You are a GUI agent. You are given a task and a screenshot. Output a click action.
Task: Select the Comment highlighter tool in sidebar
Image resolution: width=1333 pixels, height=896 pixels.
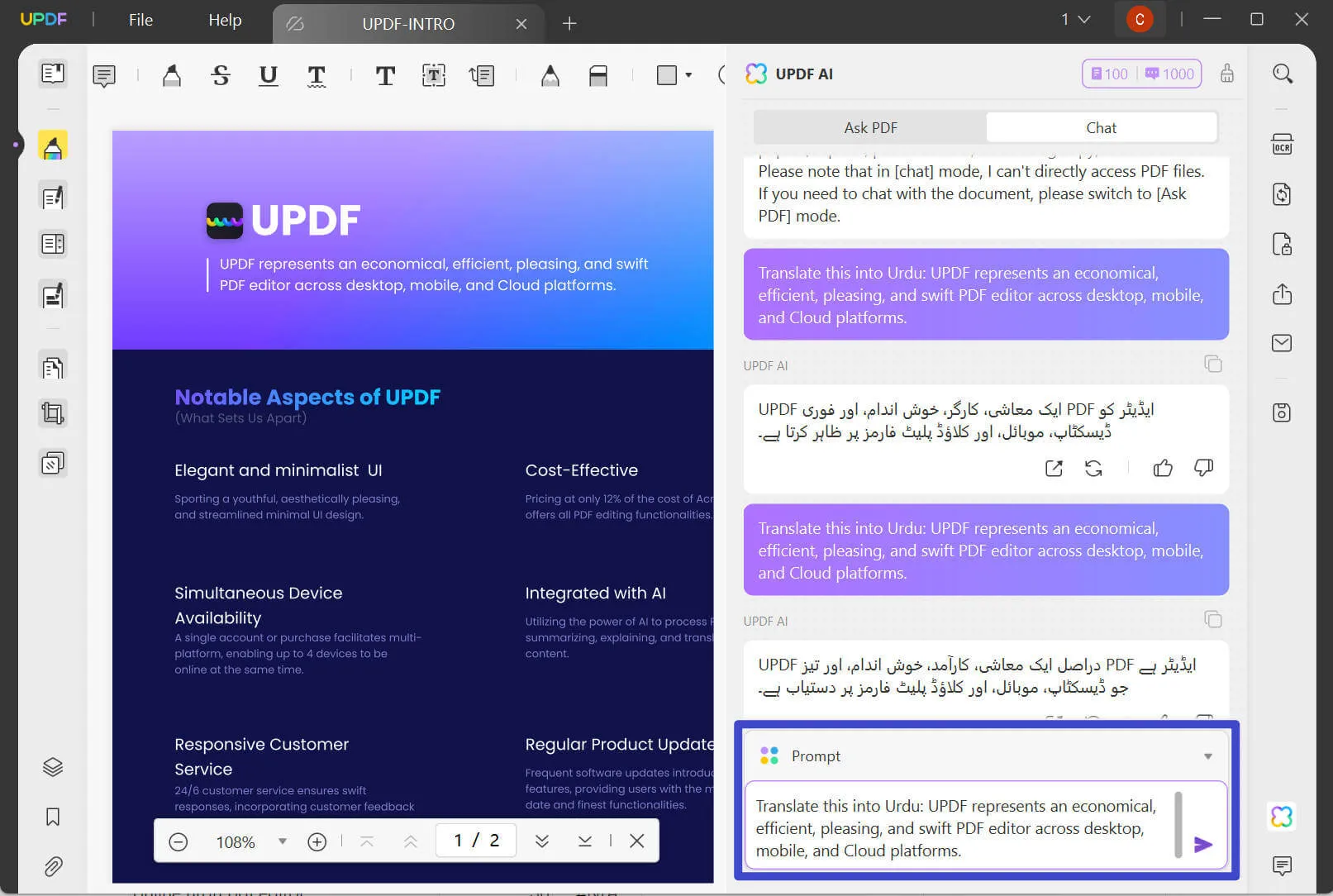[x=53, y=146]
